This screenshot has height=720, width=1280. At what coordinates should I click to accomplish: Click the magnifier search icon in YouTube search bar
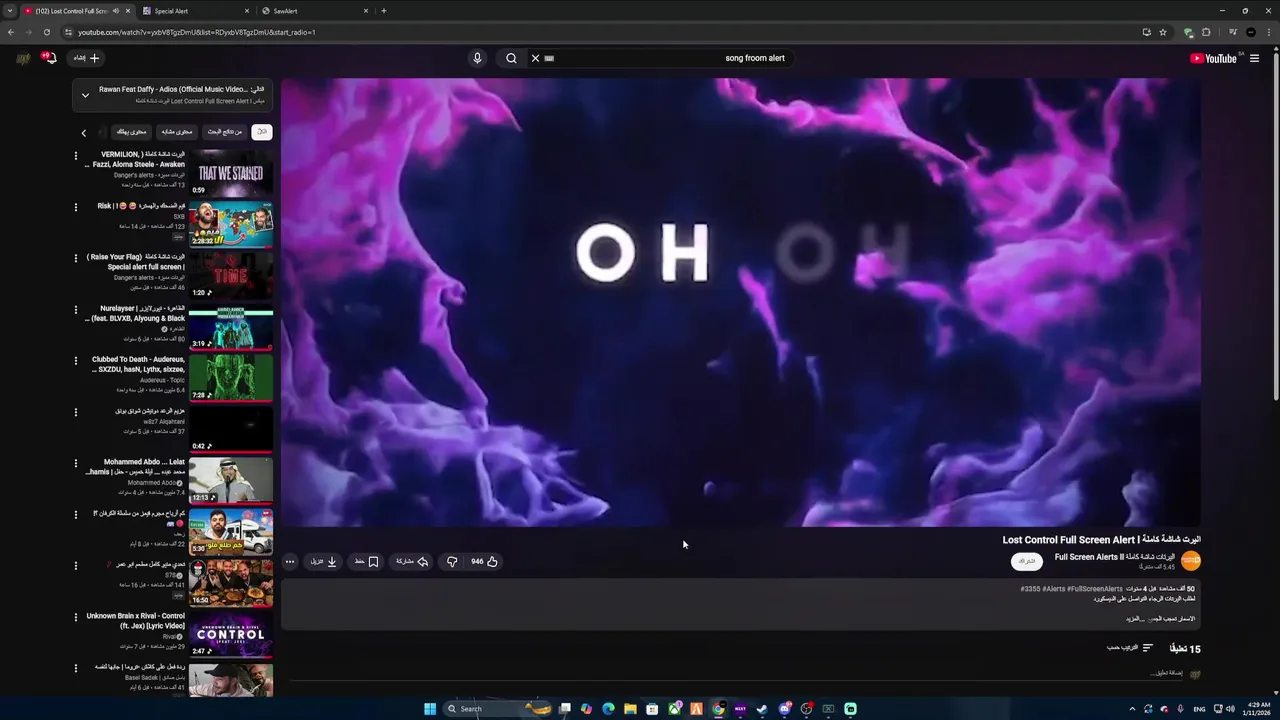coord(511,58)
